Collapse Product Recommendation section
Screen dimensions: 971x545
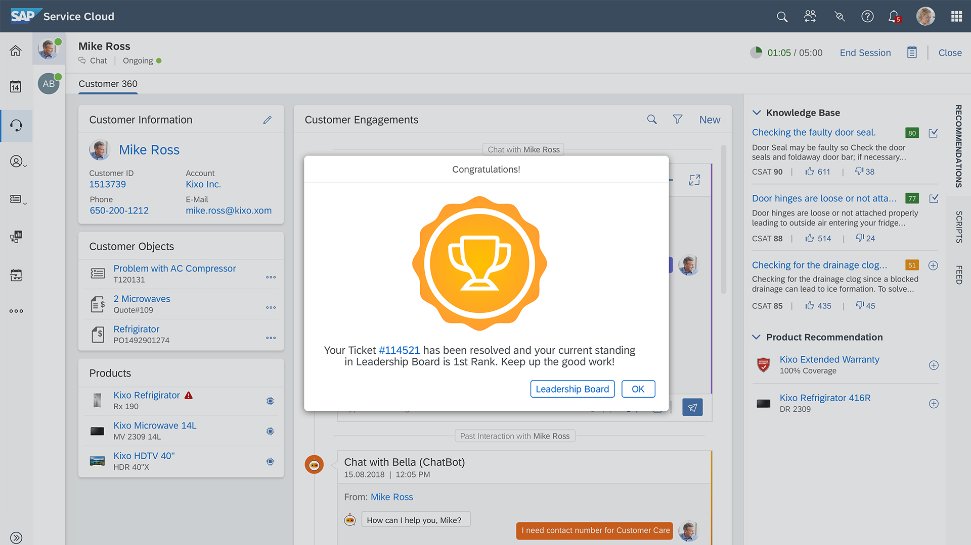(x=756, y=337)
